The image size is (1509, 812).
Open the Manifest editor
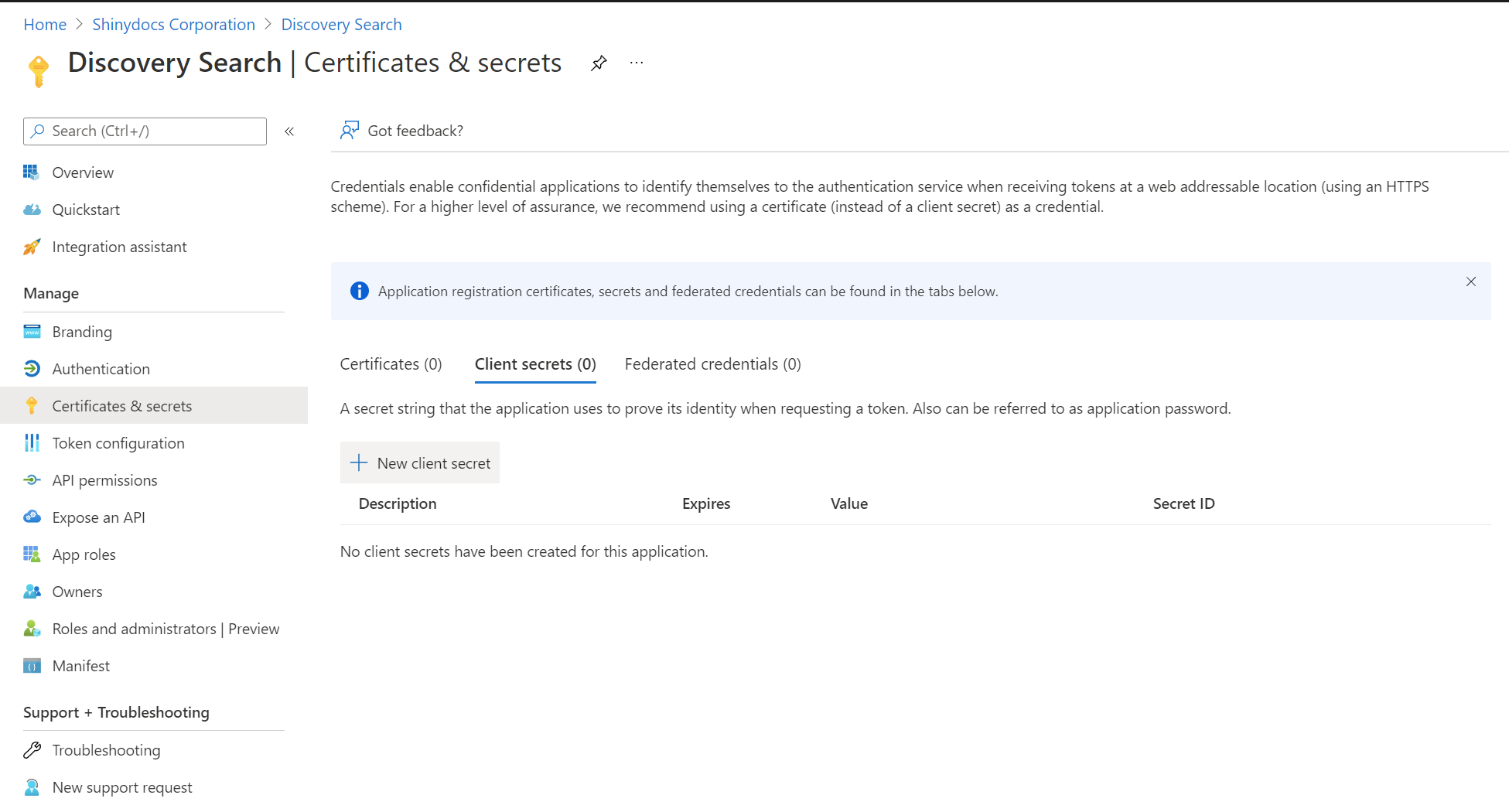pos(80,666)
